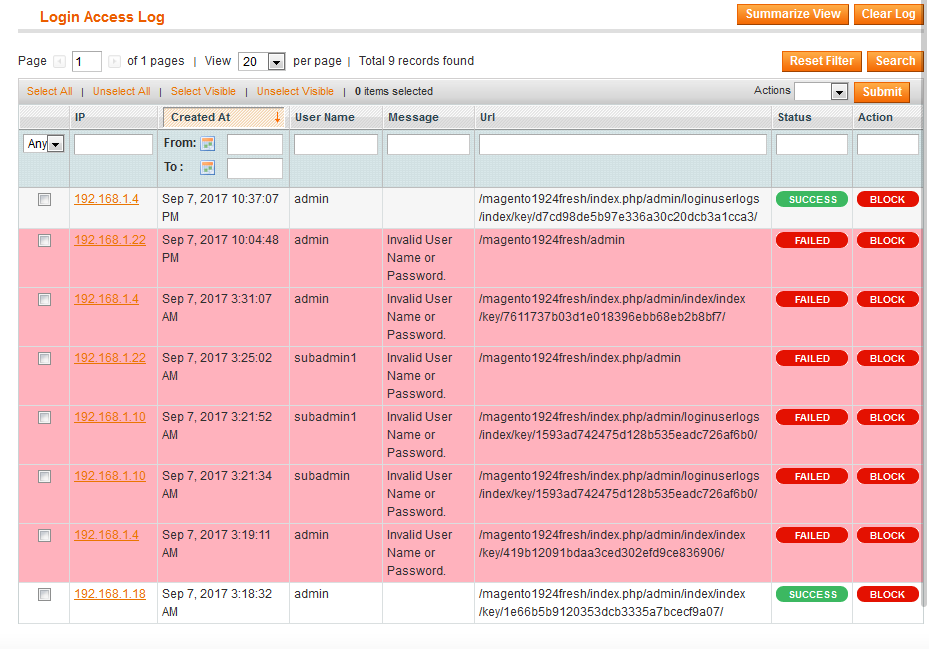Go to next page arrow
Image resolution: width=929 pixels, height=649 pixels.
[114, 62]
